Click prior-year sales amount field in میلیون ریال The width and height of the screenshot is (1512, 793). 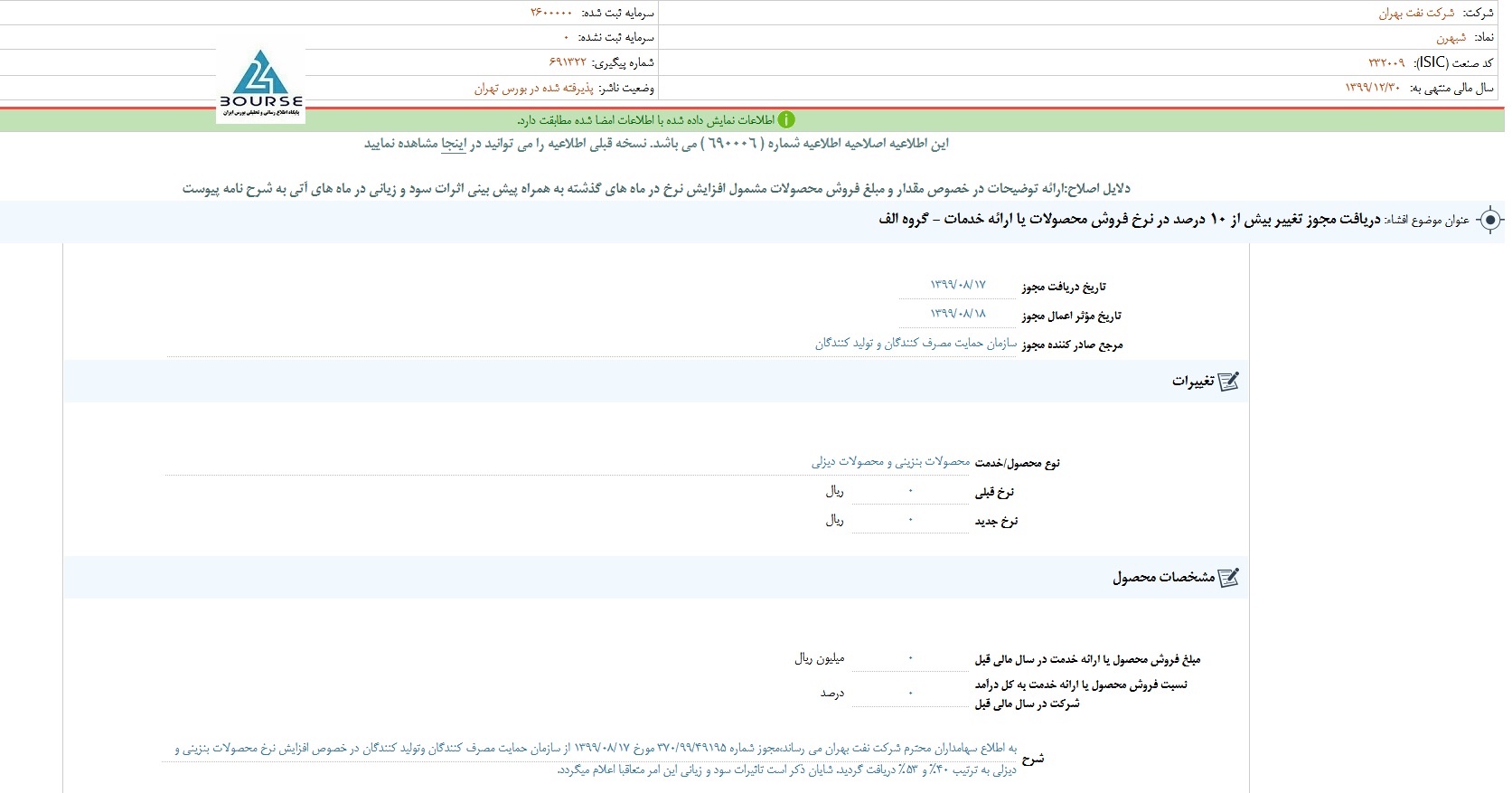click(910, 658)
